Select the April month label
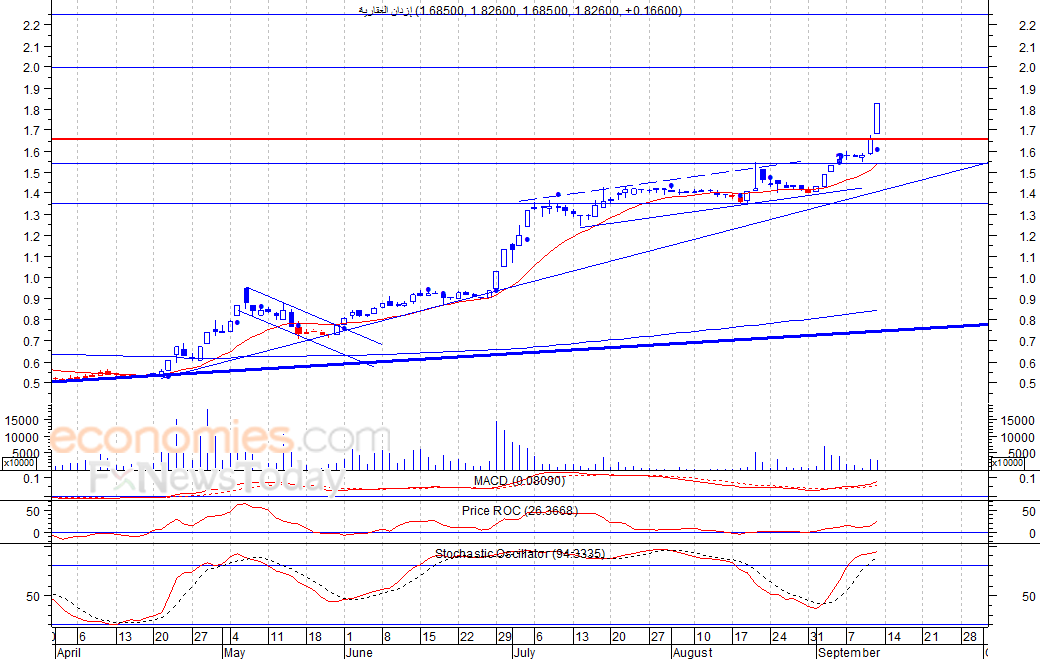This screenshot has height=659, width=1040. 68,652
